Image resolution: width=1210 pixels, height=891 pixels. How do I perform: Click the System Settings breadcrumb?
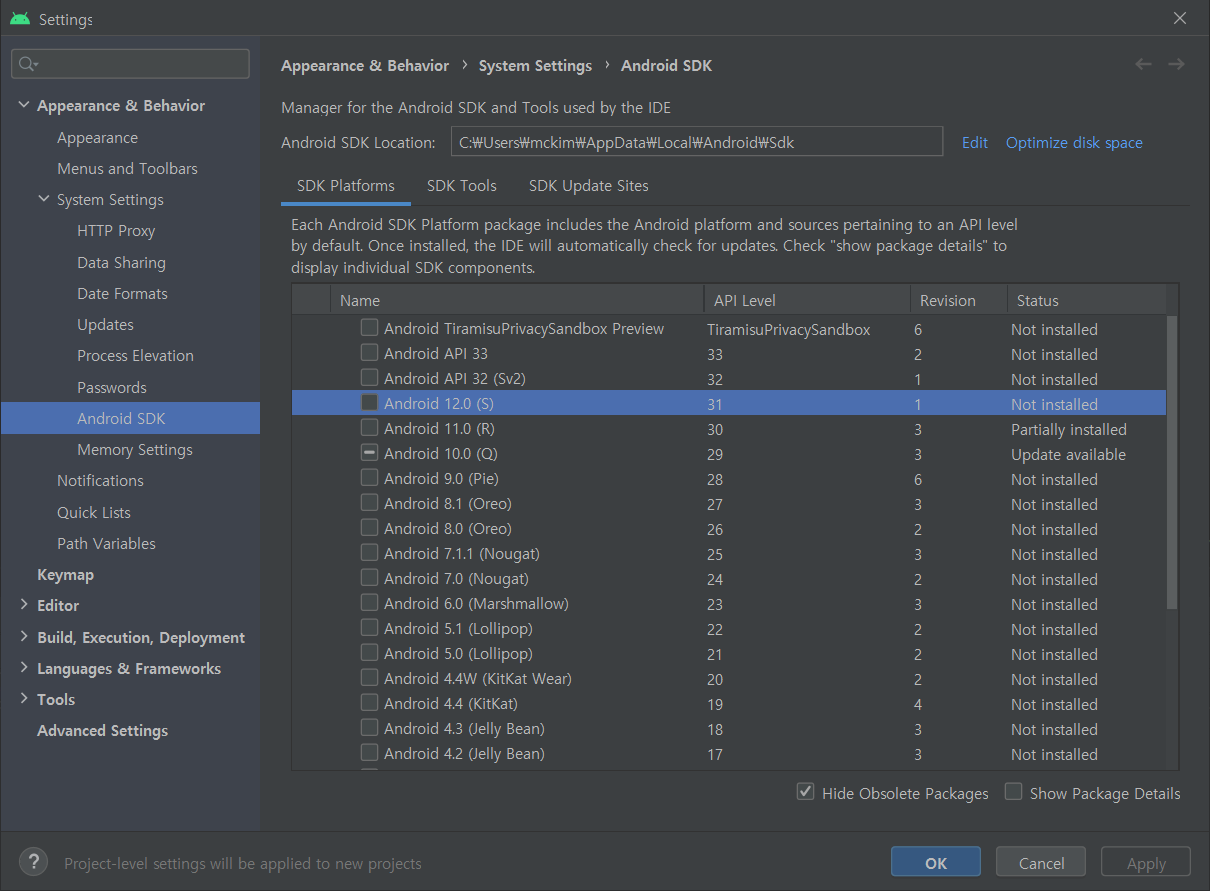click(535, 65)
